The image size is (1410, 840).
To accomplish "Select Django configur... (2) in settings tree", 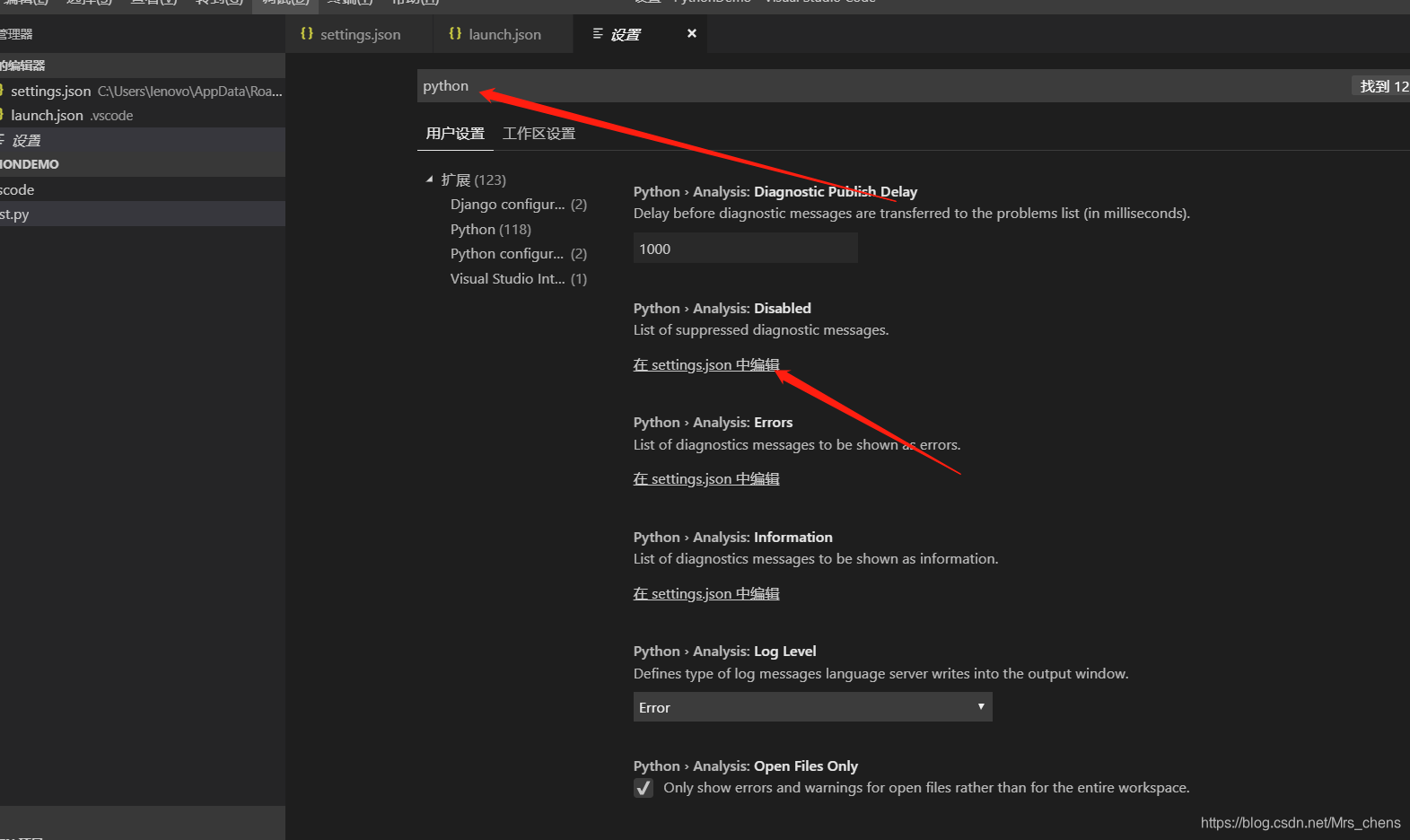I will coord(519,205).
